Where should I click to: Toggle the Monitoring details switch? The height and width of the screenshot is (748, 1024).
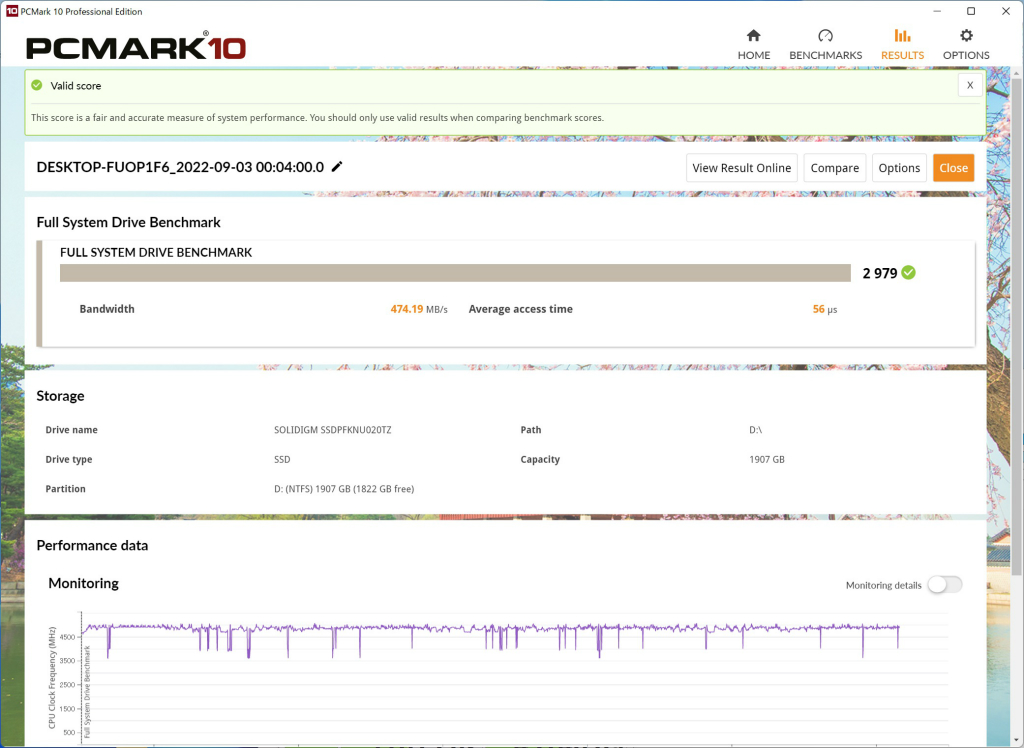945,585
